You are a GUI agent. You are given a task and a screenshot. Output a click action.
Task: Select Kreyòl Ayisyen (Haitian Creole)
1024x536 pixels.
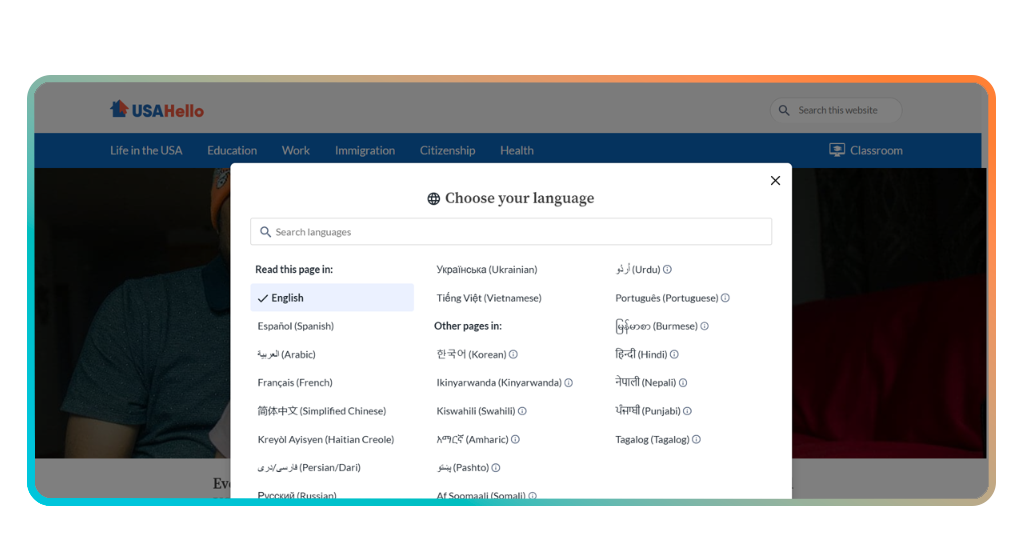(x=326, y=439)
